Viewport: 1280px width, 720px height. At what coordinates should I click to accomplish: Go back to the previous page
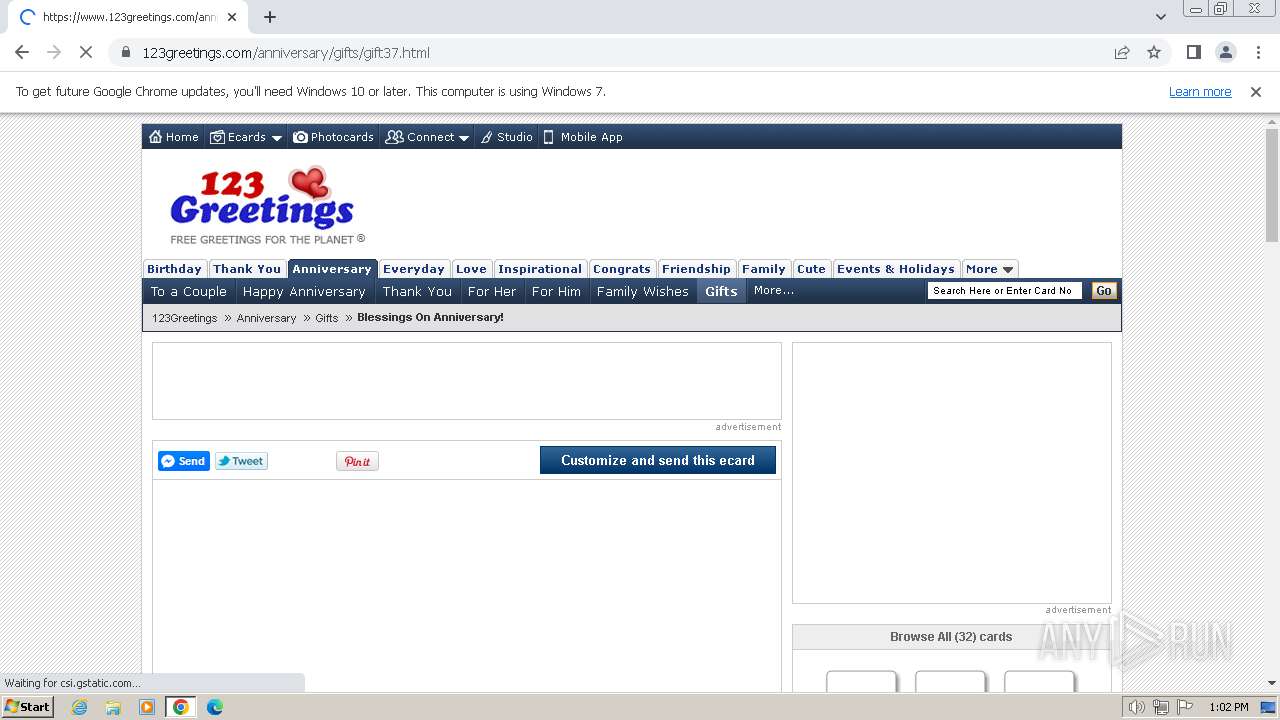point(22,52)
